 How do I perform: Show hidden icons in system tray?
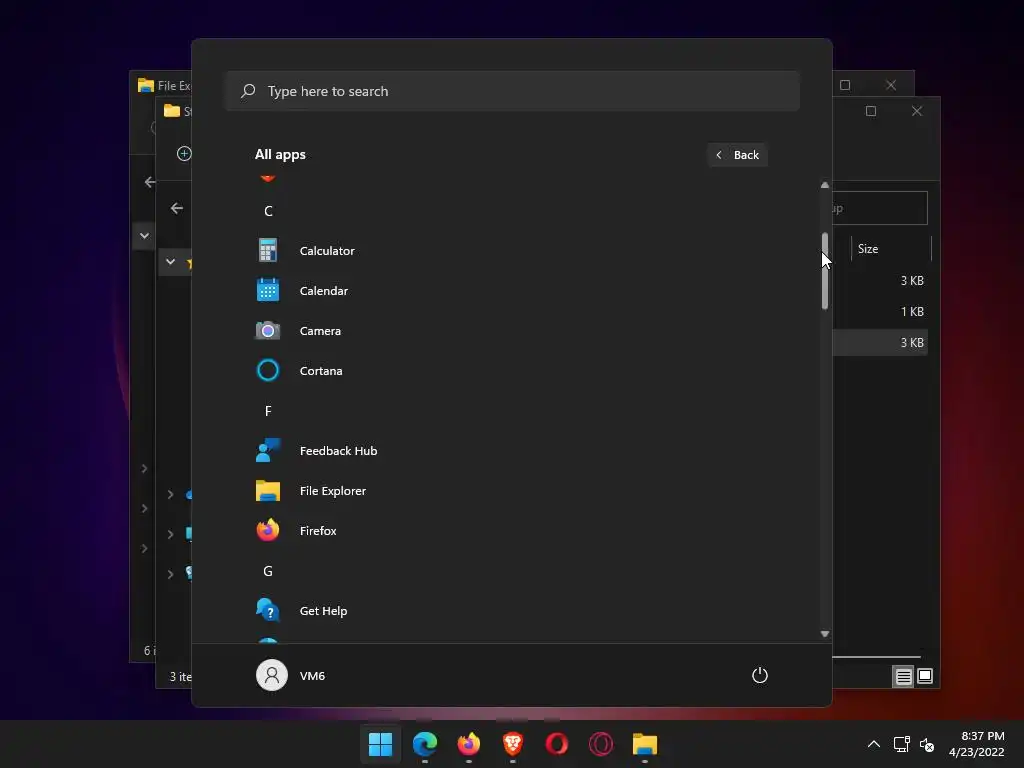point(874,744)
